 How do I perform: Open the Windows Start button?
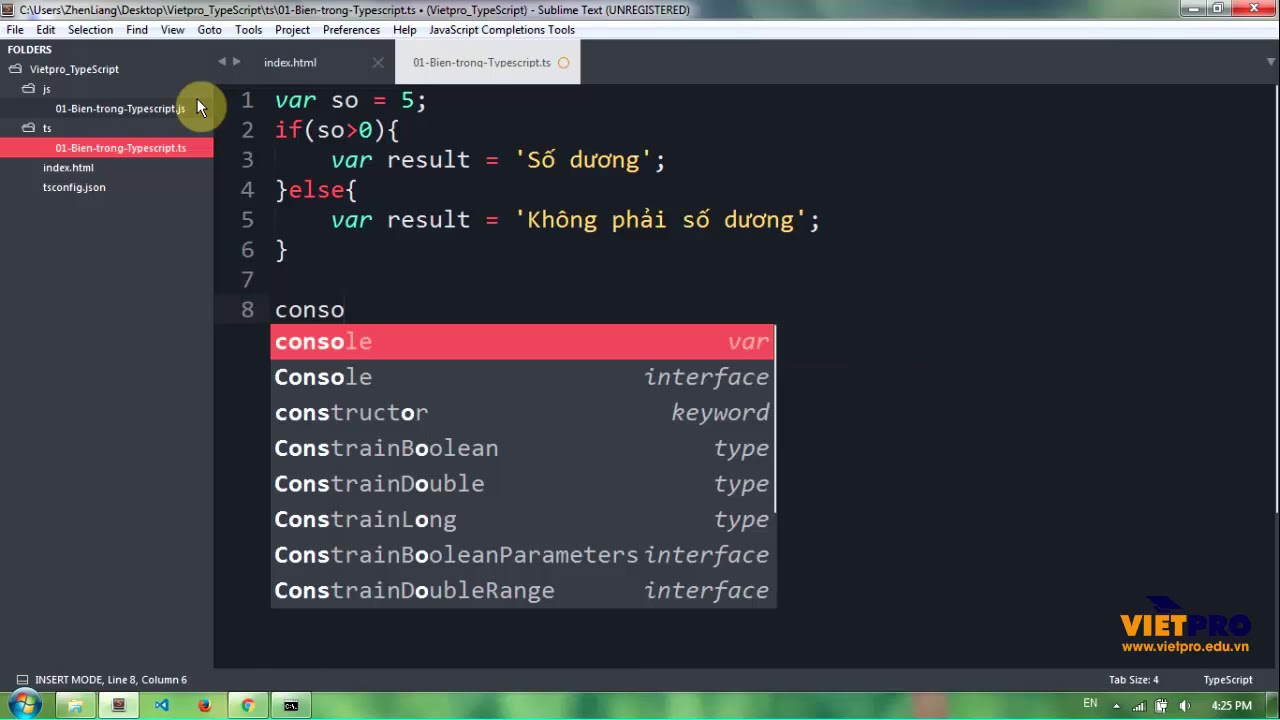click(24, 705)
